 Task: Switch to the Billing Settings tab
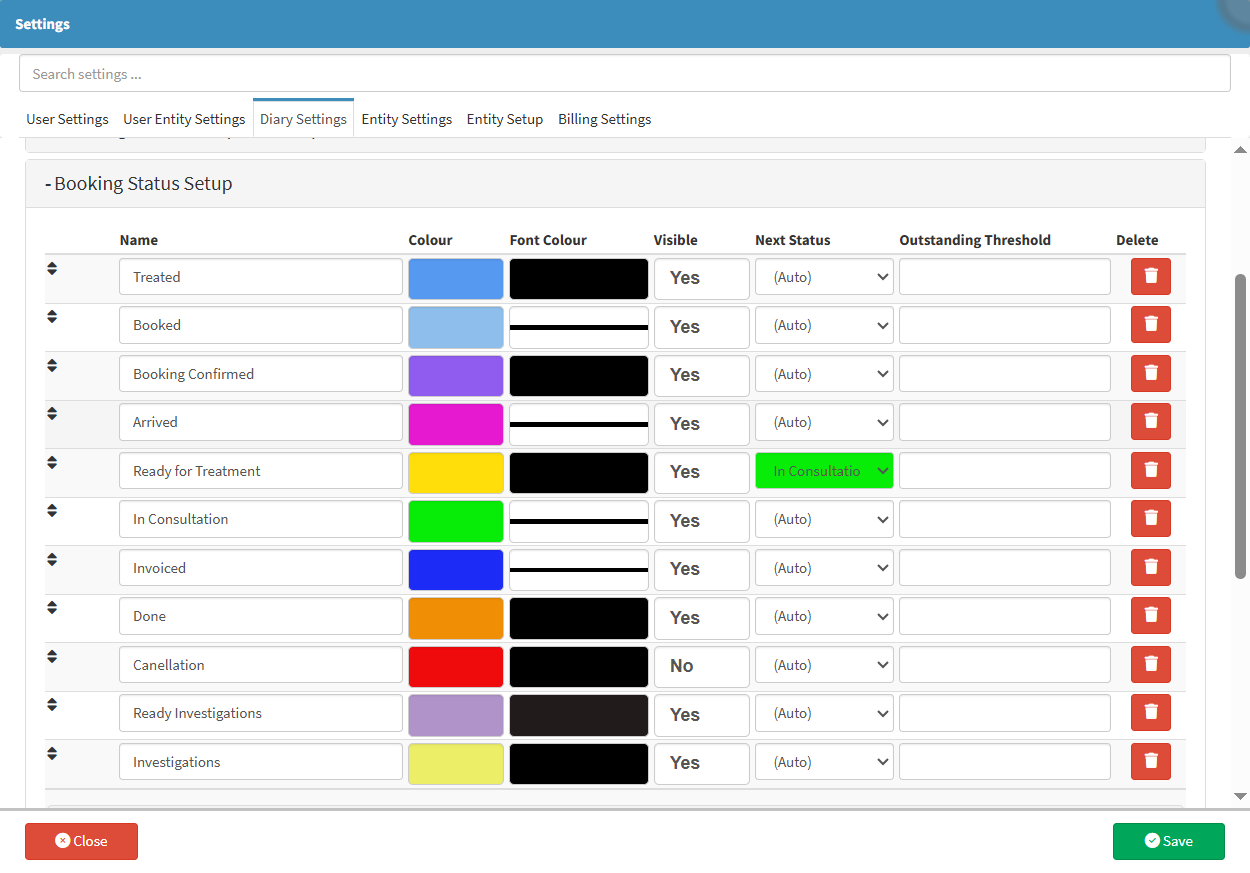pyautogui.click(x=604, y=119)
